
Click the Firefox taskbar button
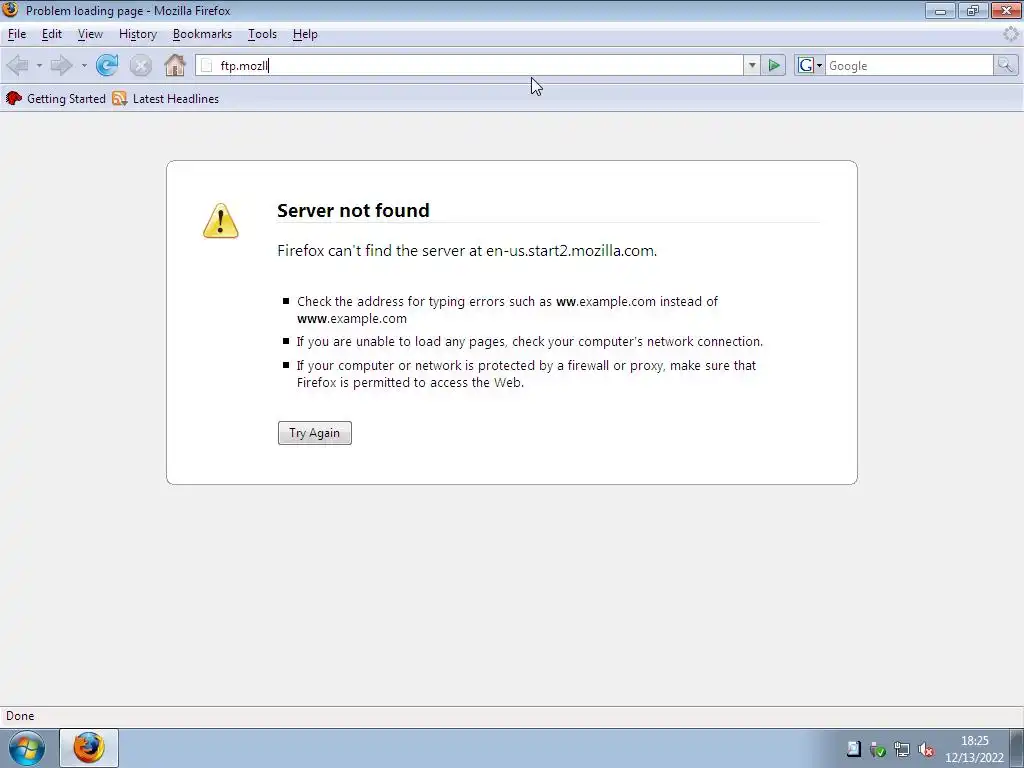(89, 748)
